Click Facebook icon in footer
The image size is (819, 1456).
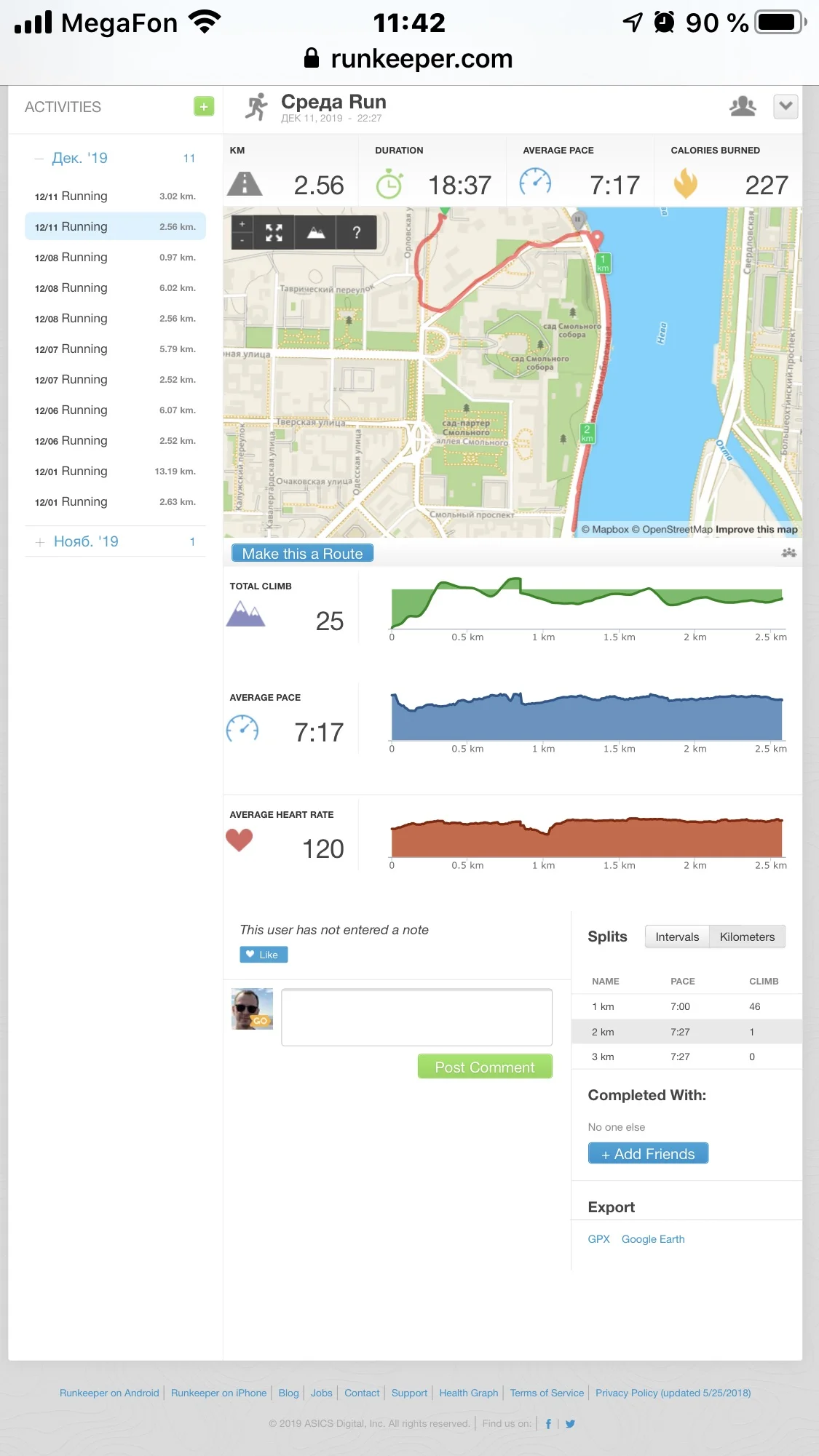[x=548, y=1424]
